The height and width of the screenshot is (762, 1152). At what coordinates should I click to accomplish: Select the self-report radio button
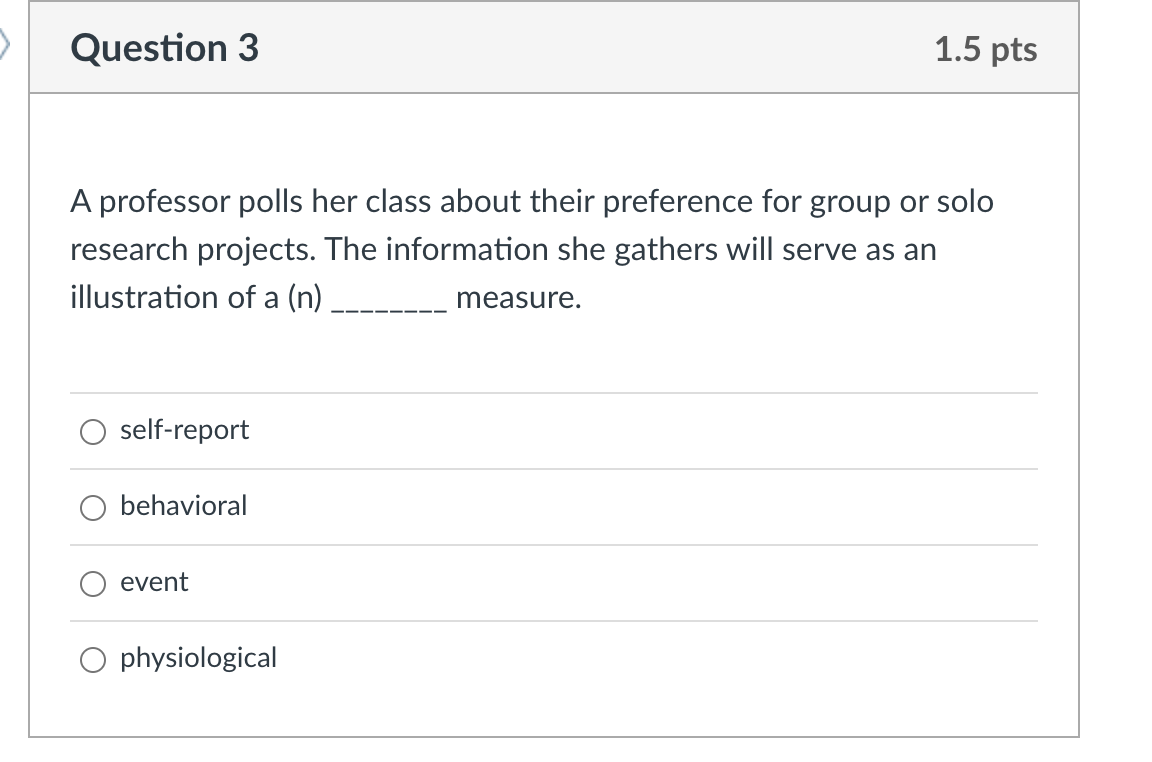click(x=93, y=432)
